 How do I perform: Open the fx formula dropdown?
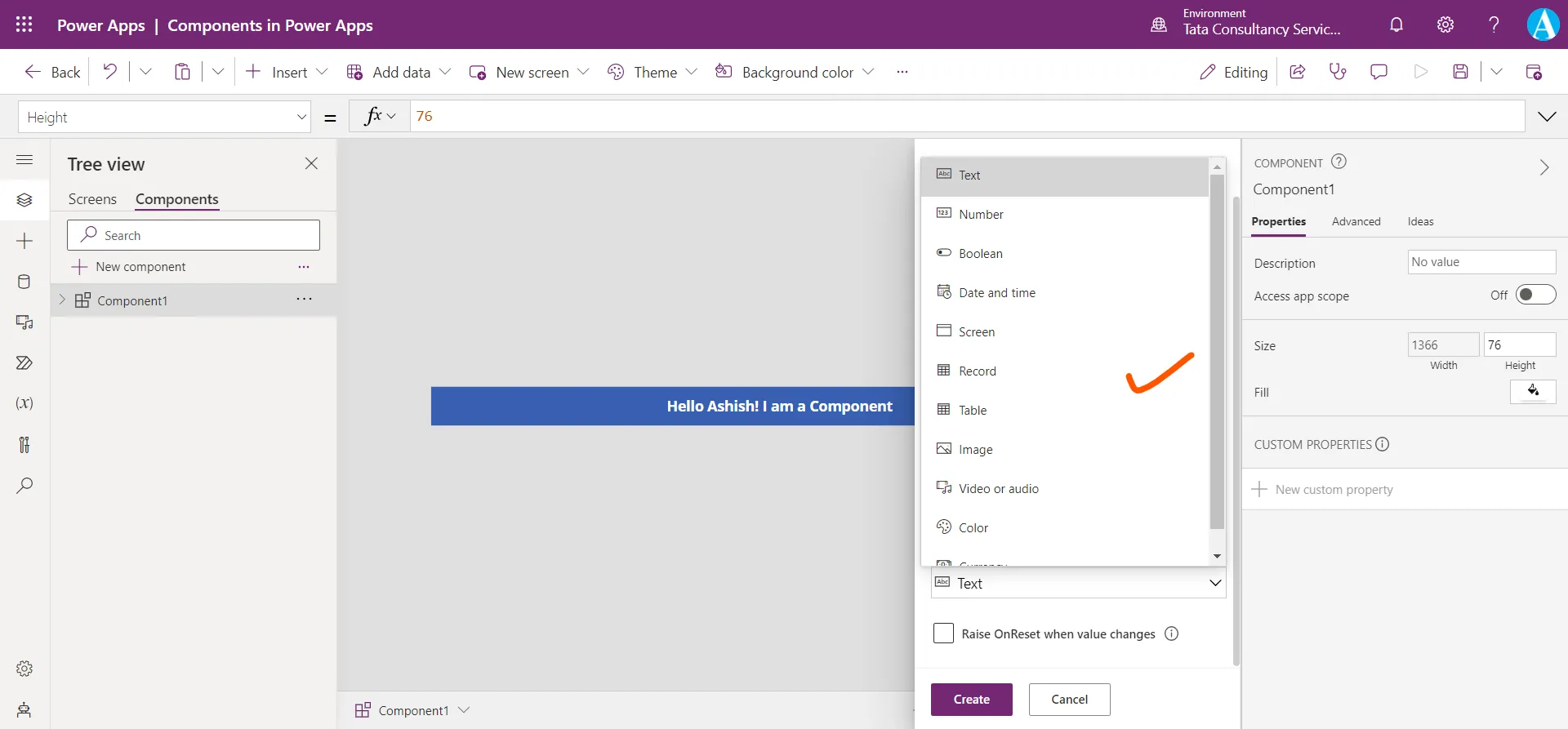coord(380,117)
